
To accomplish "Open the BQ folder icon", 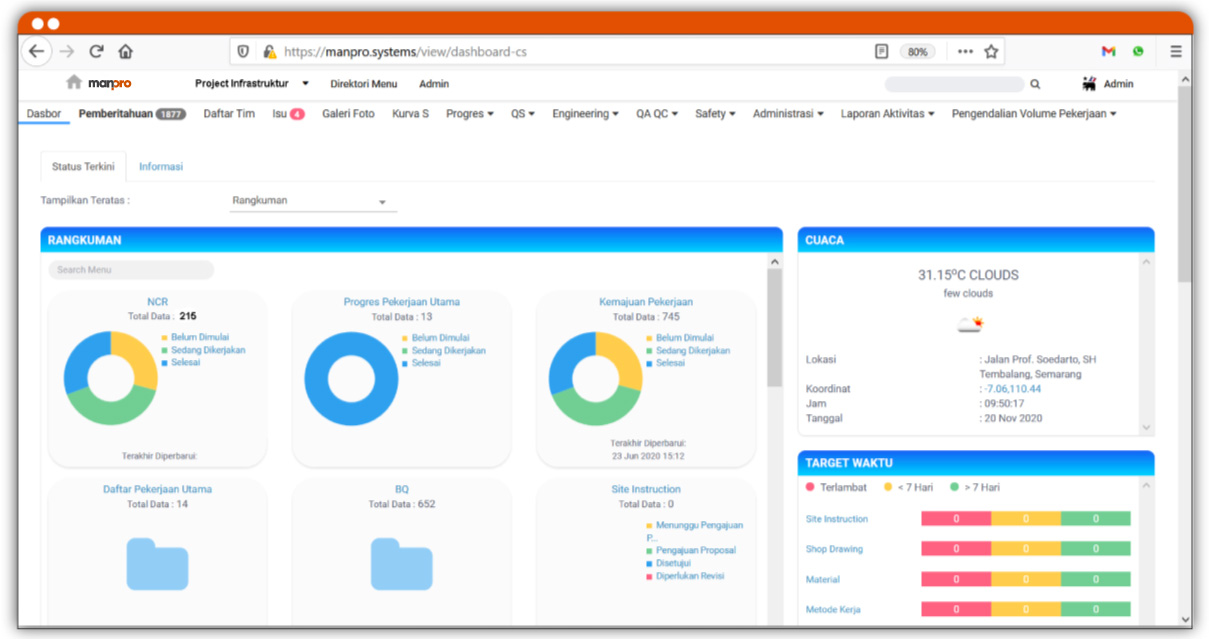I will [401, 563].
